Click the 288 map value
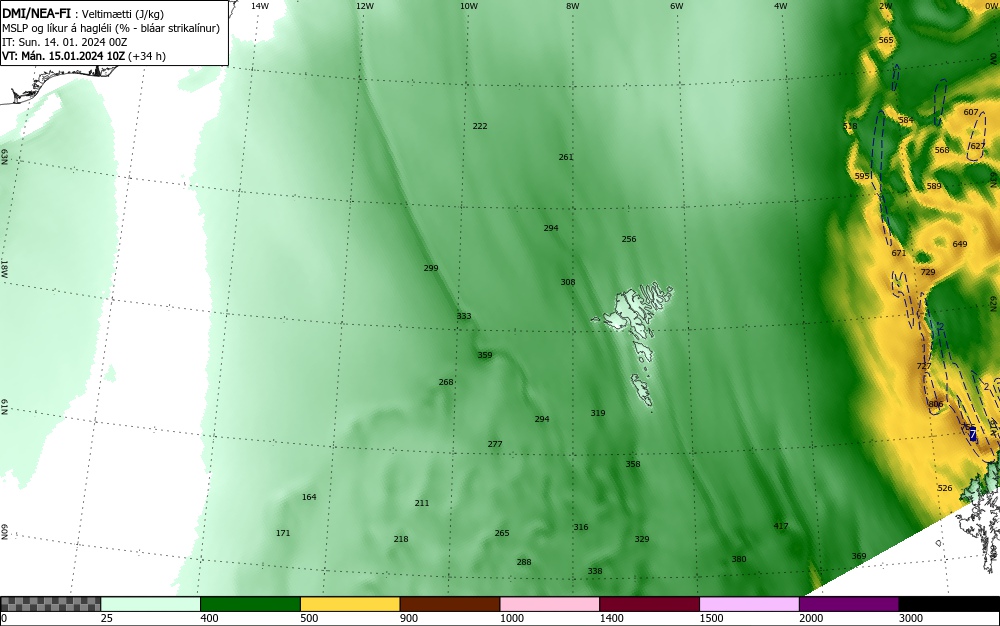This screenshot has height=626, width=1000. (x=524, y=562)
